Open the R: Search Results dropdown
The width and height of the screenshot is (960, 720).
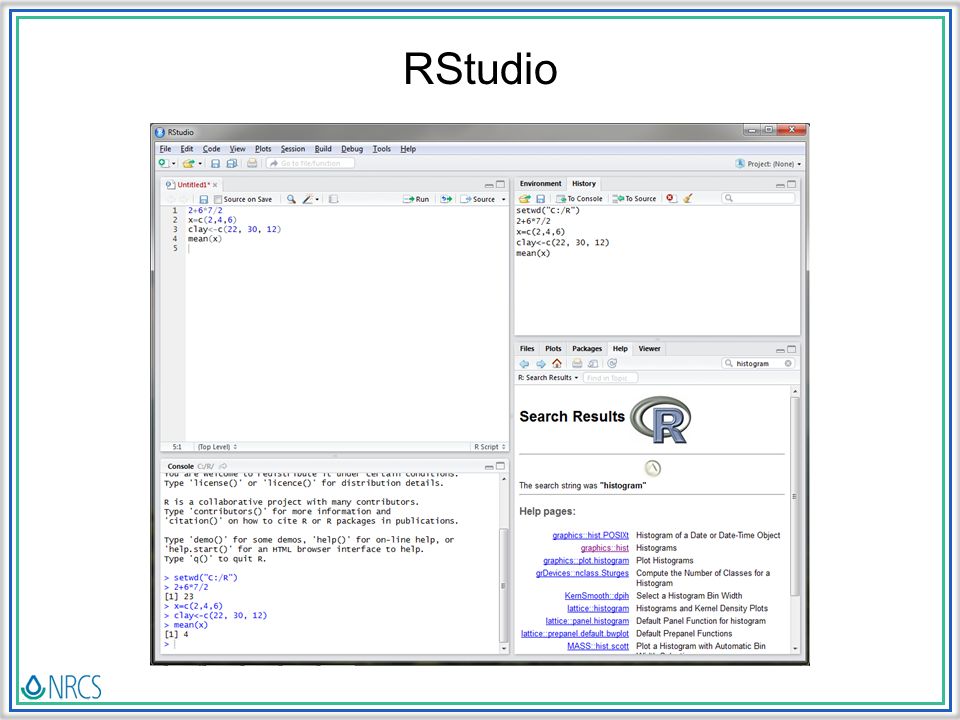click(548, 378)
